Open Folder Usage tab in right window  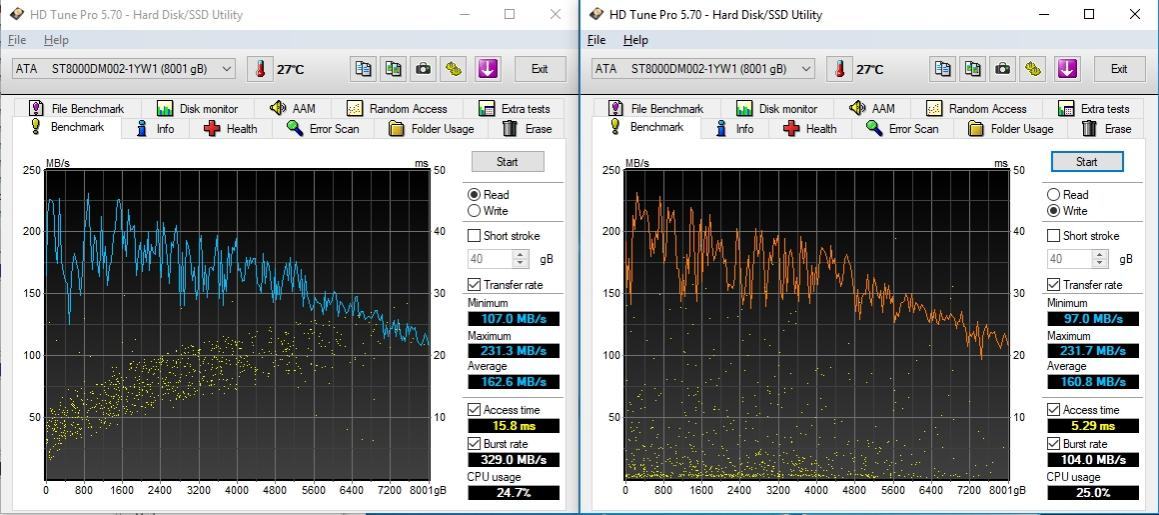tap(1012, 129)
